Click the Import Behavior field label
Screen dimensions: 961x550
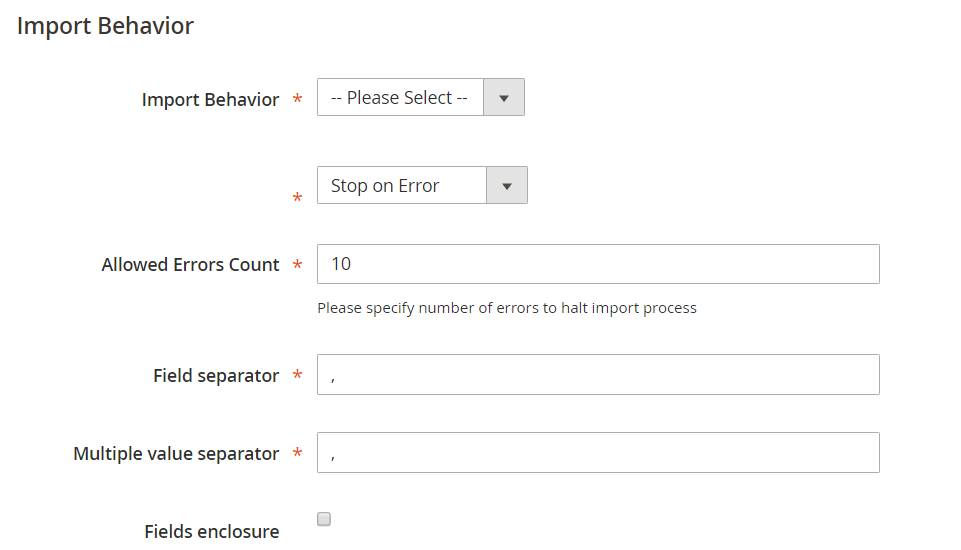(210, 99)
